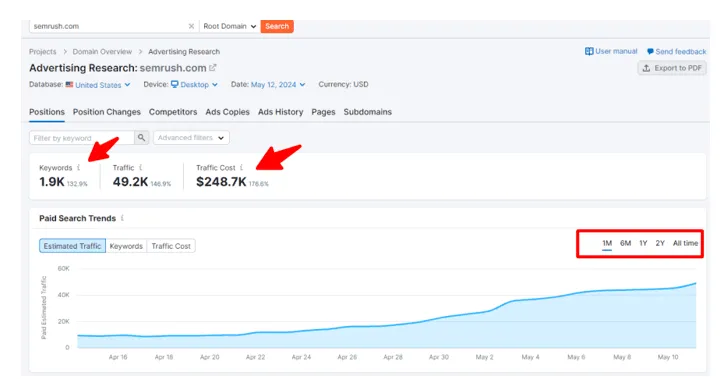Click the upload icon on Export to PDF

click(646, 68)
